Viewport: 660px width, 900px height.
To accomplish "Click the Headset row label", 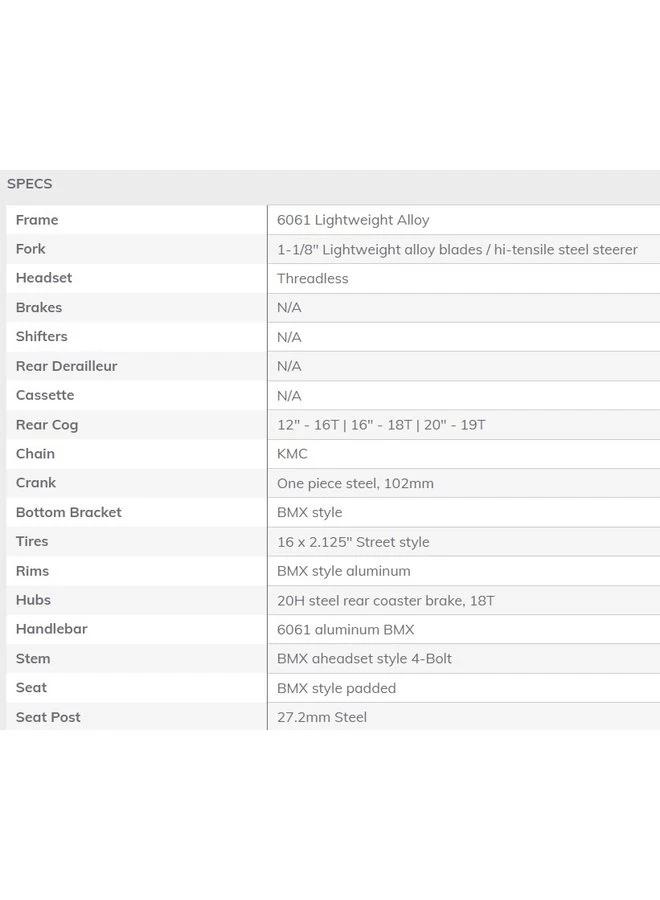I will pyautogui.click(x=44, y=278).
